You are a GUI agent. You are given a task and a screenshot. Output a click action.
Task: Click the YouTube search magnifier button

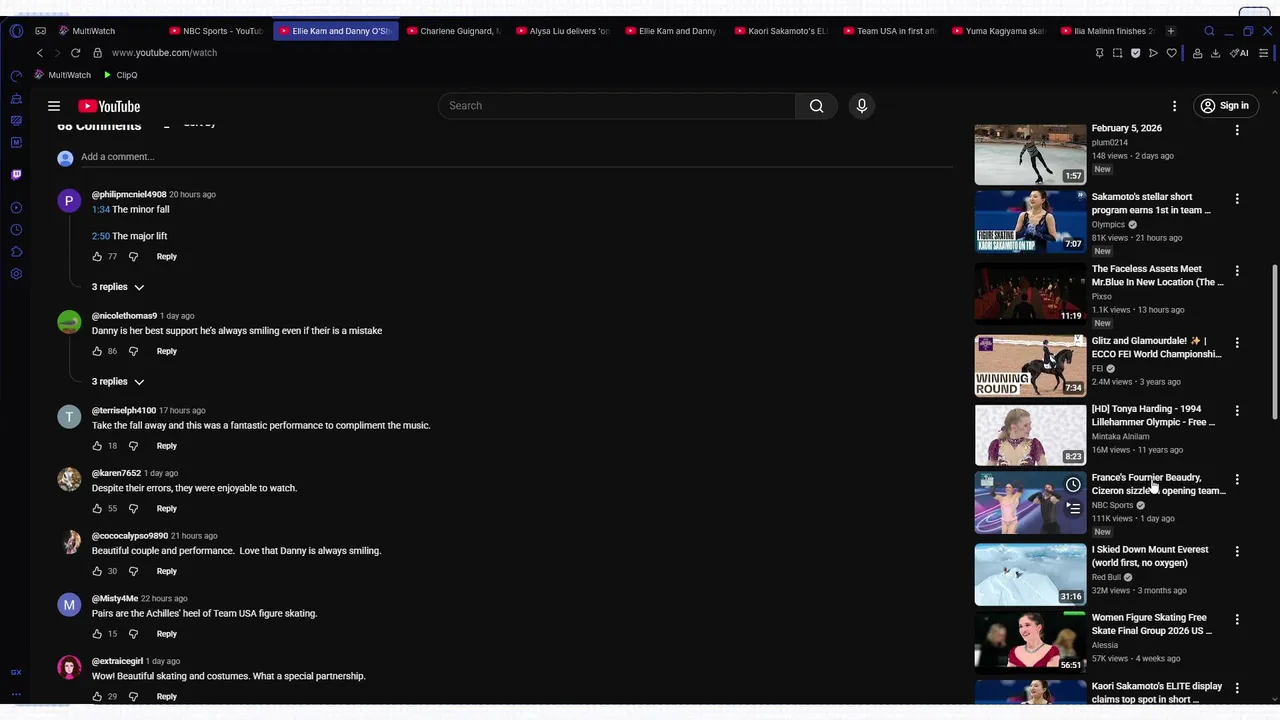tap(817, 106)
